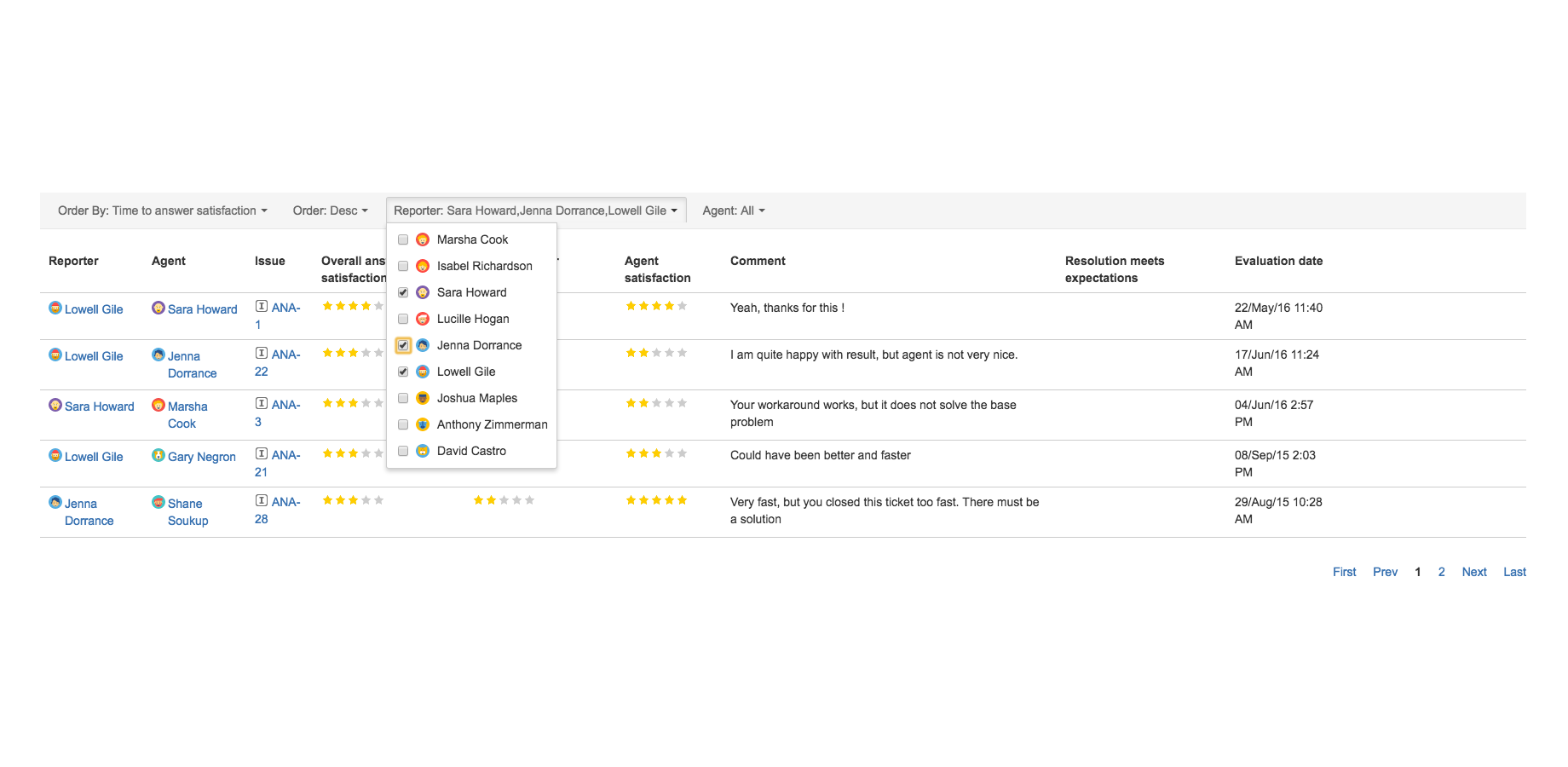1568x767 pixels.
Task: Click Lucille Hogan's avatar icon in the list
Action: 423,319
